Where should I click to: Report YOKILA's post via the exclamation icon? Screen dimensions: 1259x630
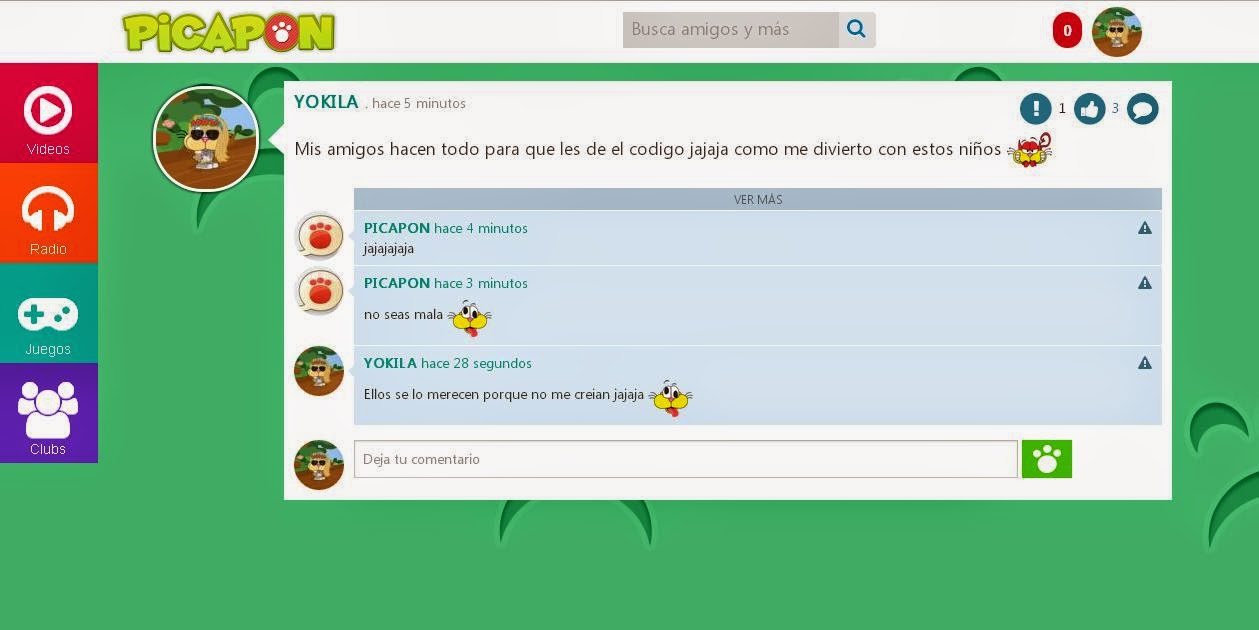tap(1036, 108)
